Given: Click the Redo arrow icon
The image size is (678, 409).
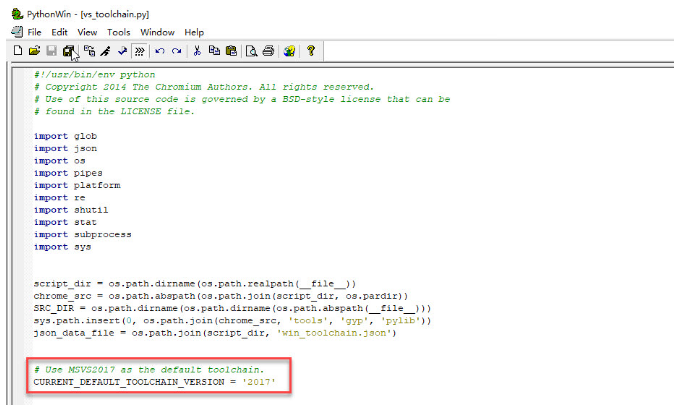Looking at the screenshot, I should click(x=176, y=51).
